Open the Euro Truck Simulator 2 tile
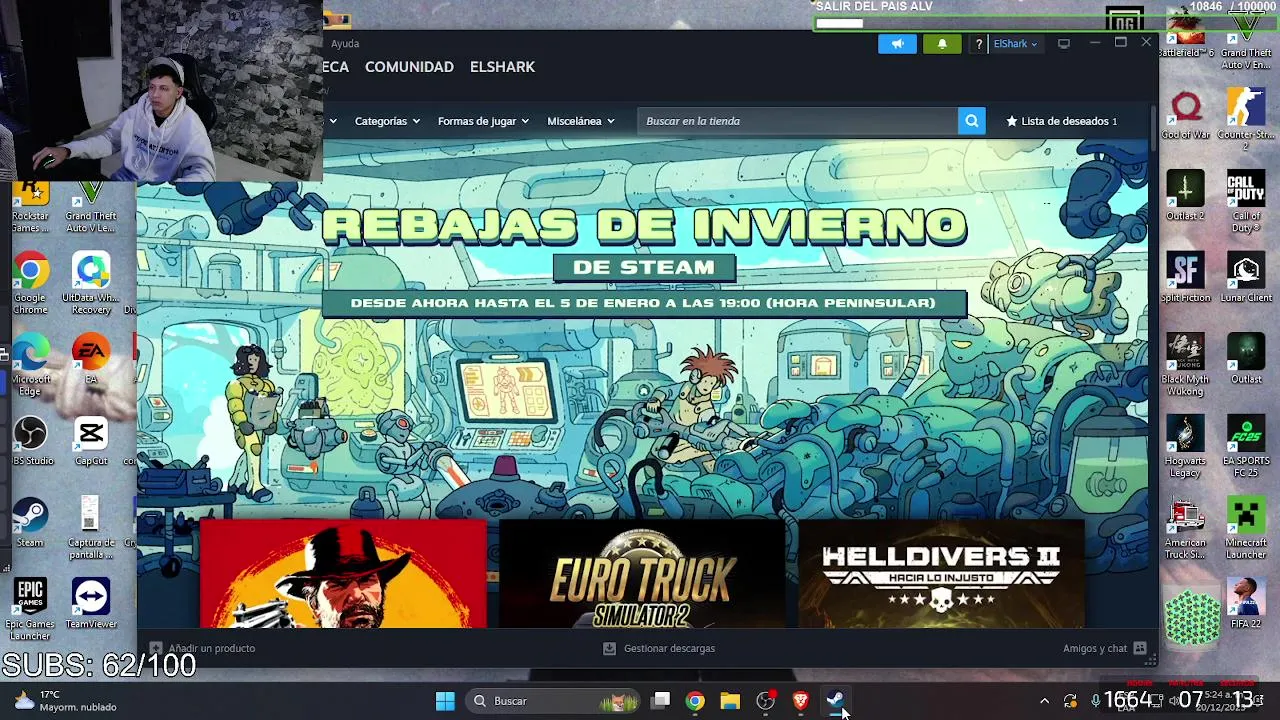The width and height of the screenshot is (1280, 720). [642, 574]
